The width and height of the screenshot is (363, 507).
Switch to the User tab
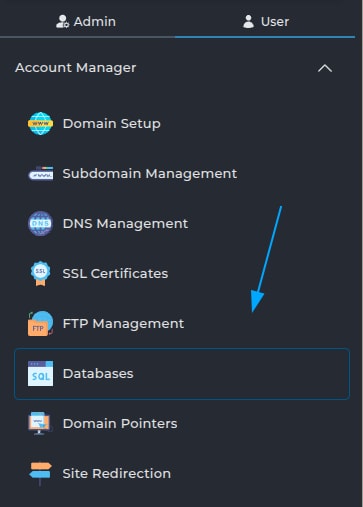tap(265, 21)
